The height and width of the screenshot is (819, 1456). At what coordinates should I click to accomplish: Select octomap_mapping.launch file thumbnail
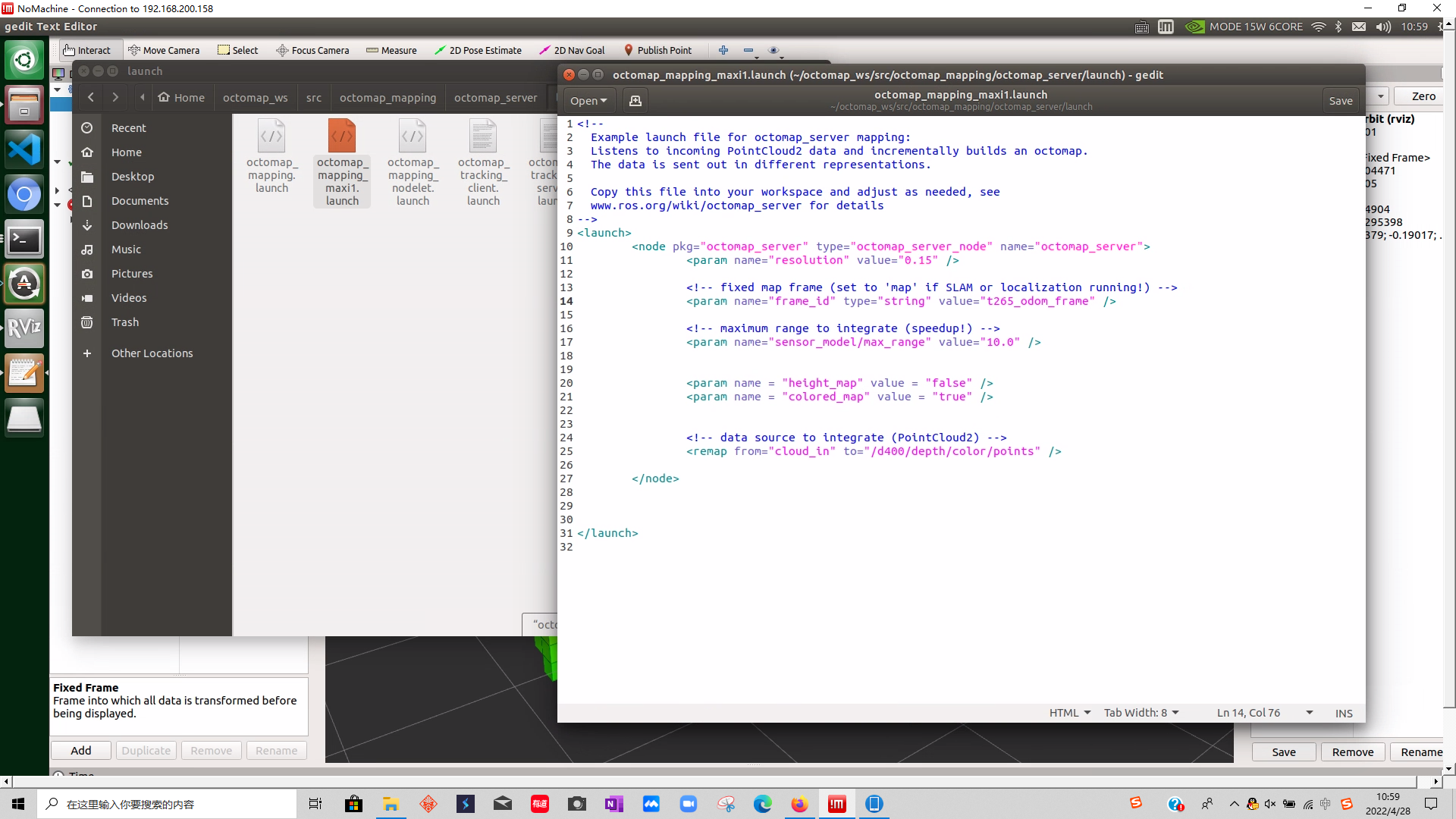click(271, 155)
